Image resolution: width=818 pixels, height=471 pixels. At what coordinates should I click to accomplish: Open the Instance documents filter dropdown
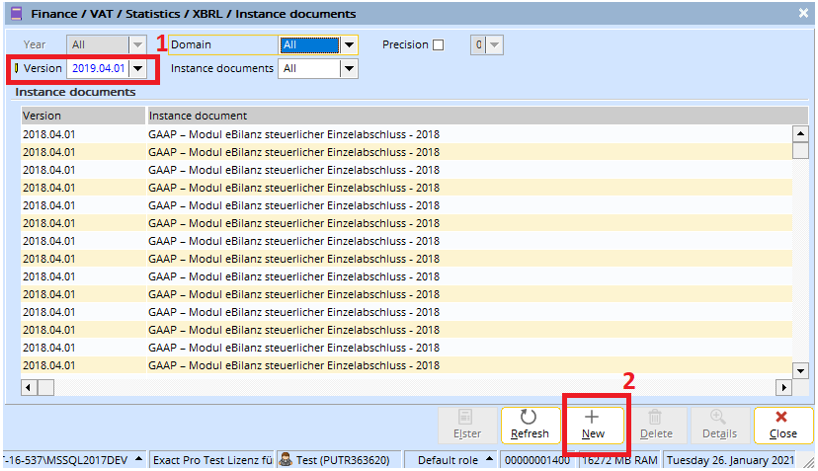348,69
